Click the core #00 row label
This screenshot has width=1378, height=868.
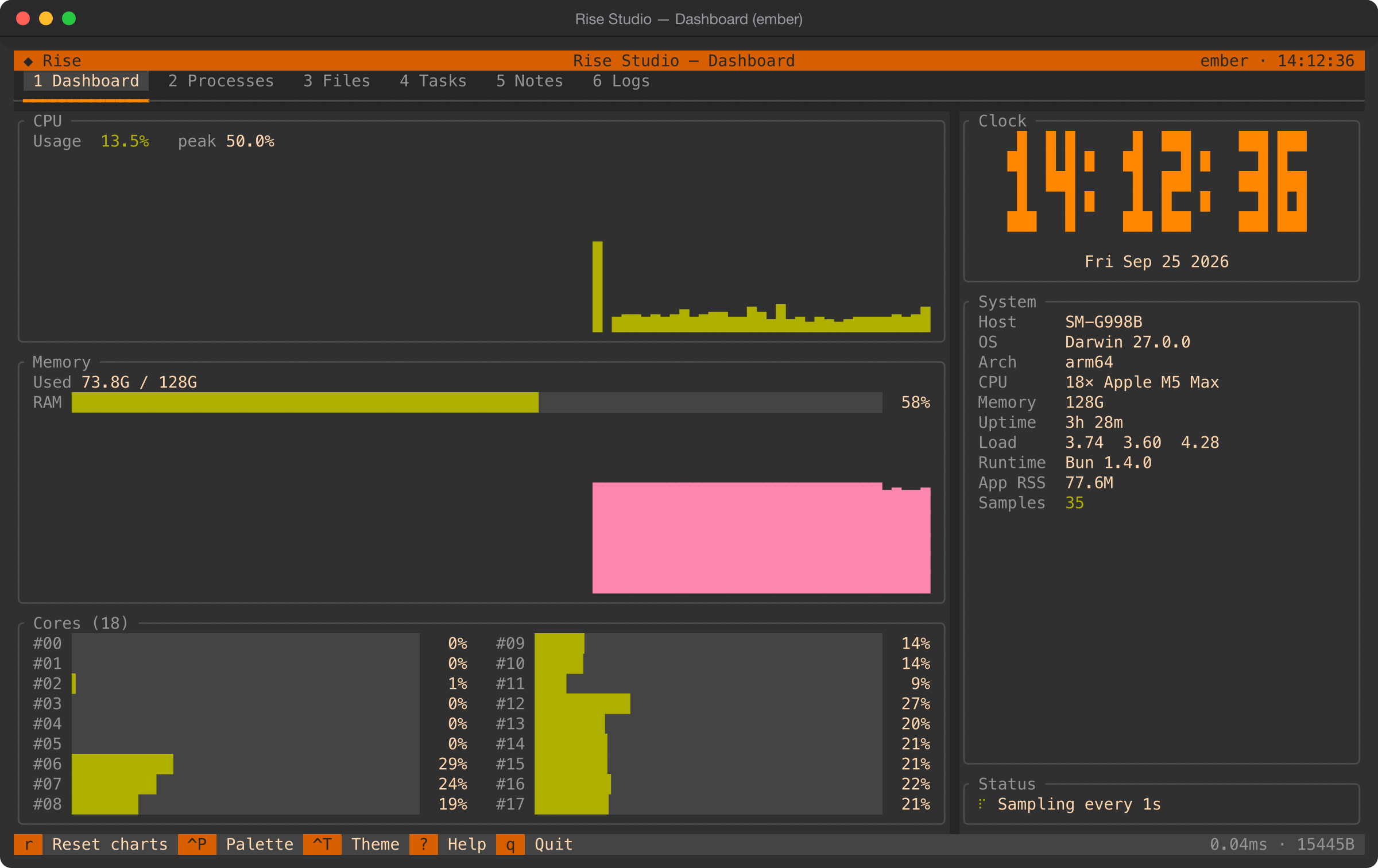[x=47, y=644]
